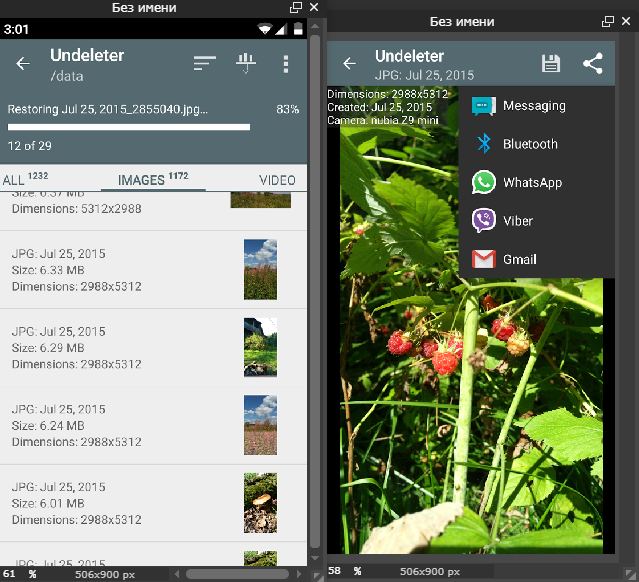Select the row with Size: 6.33 MB
This screenshot has width=639, height=582.
153,270
